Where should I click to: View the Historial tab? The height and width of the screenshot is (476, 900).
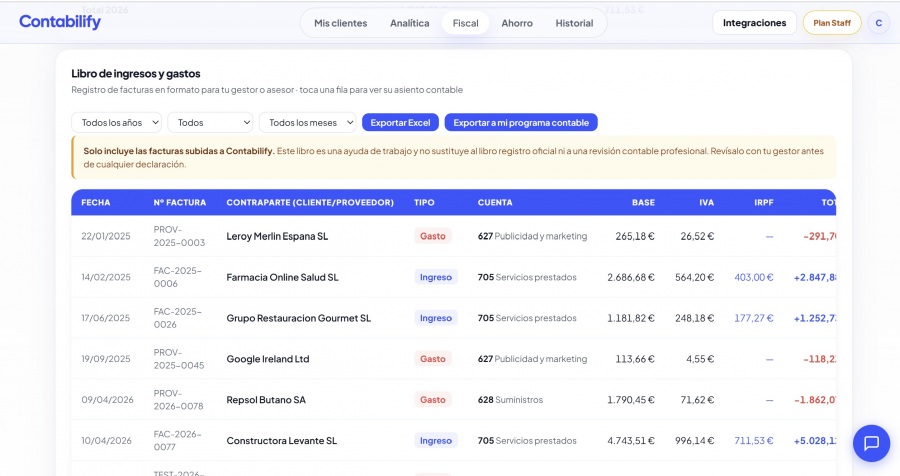click(x=574, y=23)
